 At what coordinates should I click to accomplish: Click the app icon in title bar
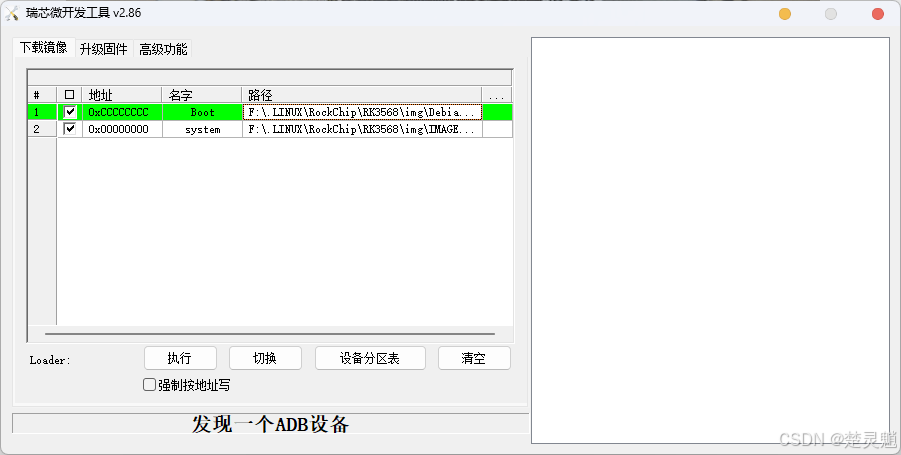coord(12,13)
